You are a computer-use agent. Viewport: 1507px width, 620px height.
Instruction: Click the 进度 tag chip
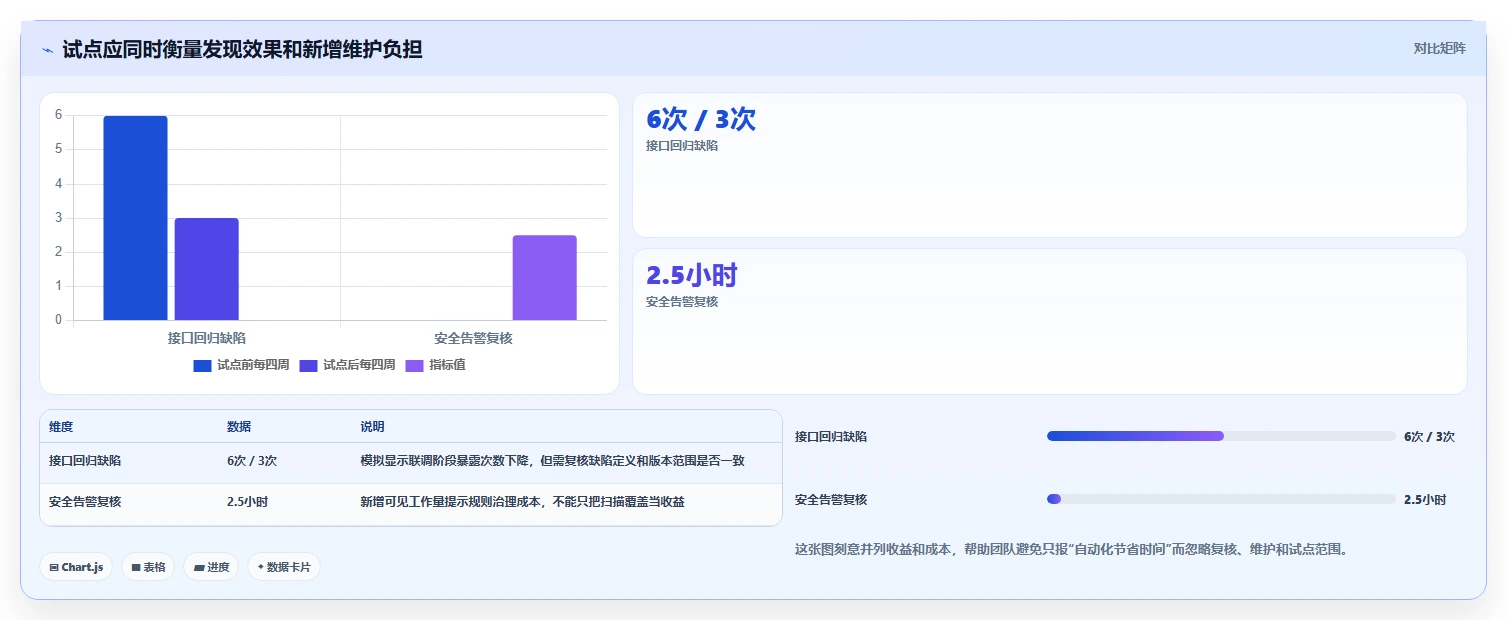211,567
